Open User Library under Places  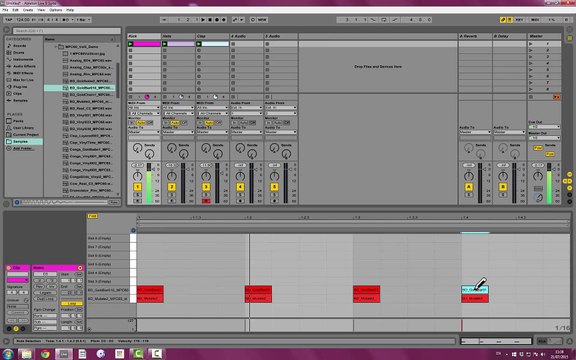click(x=23, y=128)
